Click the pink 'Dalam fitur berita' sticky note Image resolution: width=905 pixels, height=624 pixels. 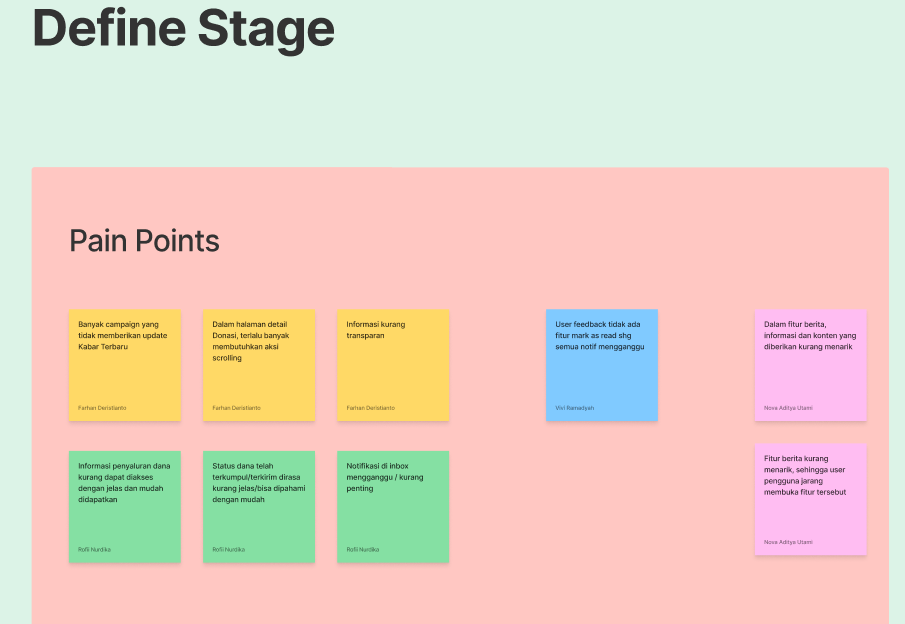point(810,365)
